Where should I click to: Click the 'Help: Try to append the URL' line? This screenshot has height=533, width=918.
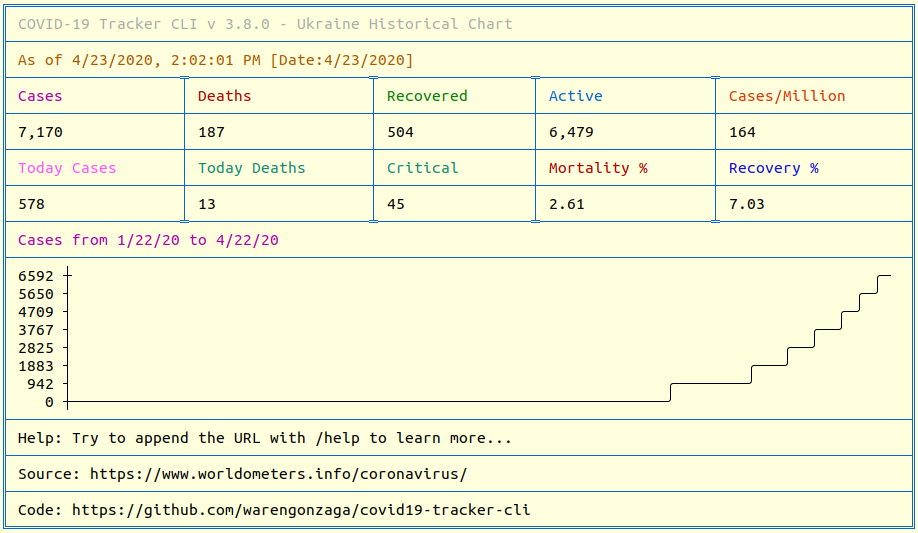(x=265, y=438)
